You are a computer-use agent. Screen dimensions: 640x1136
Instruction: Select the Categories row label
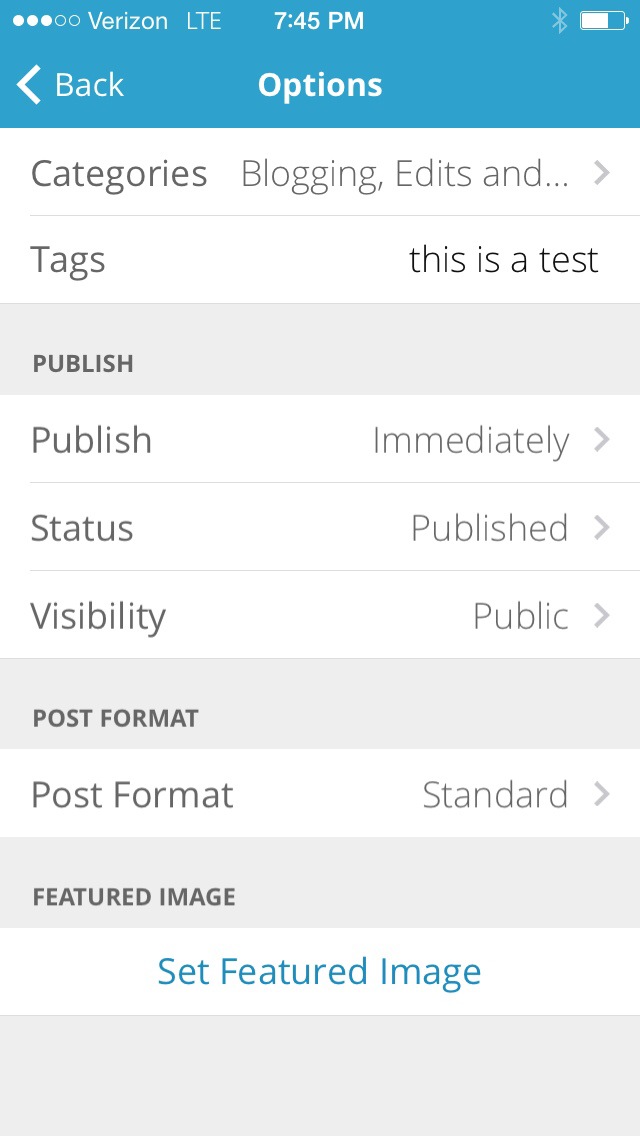coord(119,173)
